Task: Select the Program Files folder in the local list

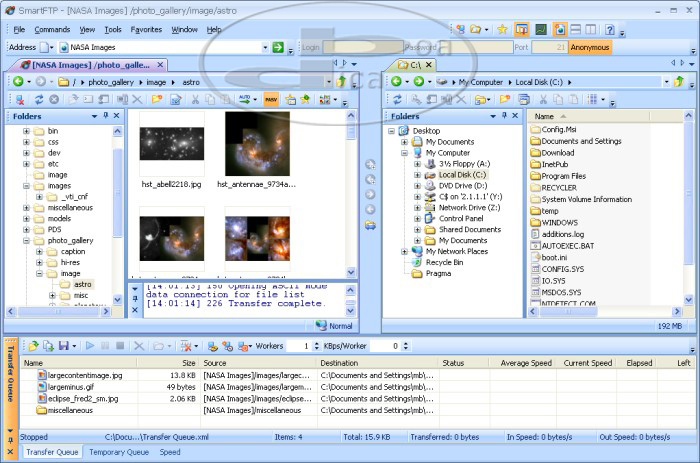Action: click(563, 176)
